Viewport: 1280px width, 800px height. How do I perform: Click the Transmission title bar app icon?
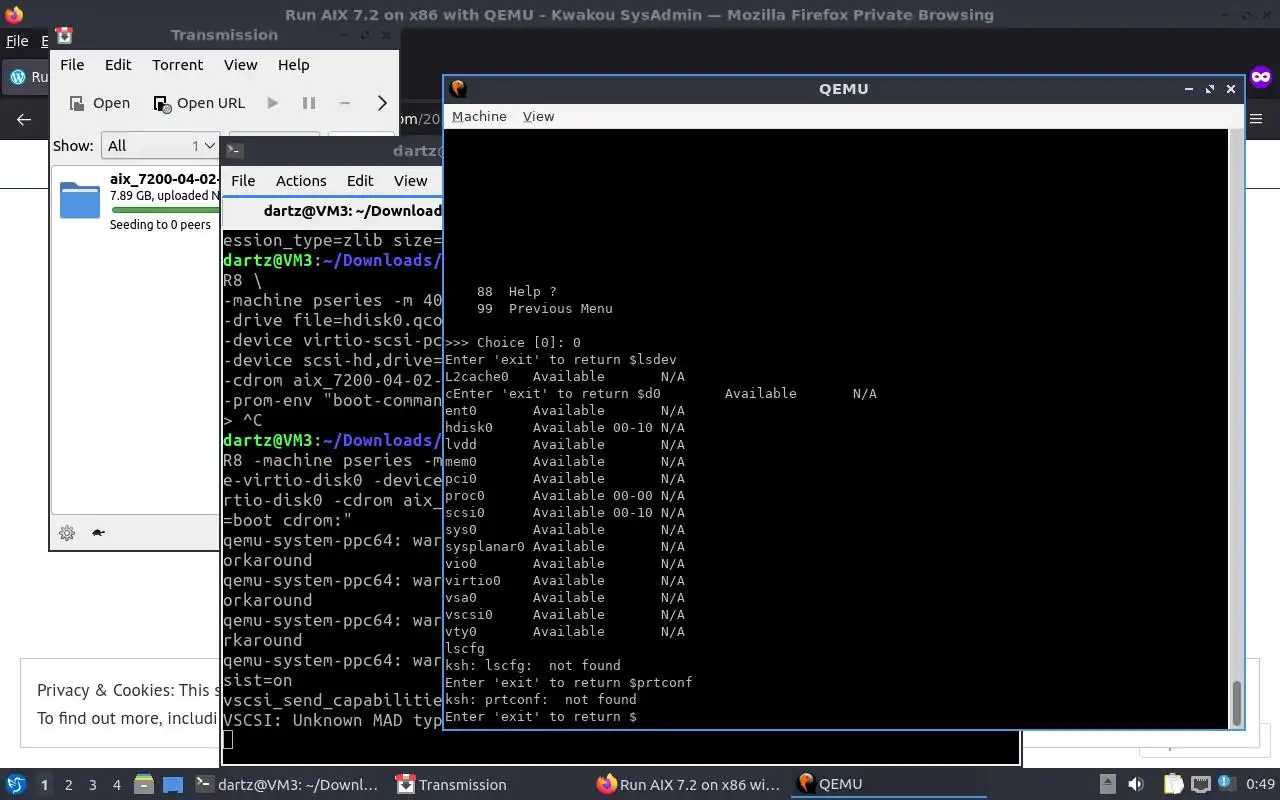[x=65, y=35]
